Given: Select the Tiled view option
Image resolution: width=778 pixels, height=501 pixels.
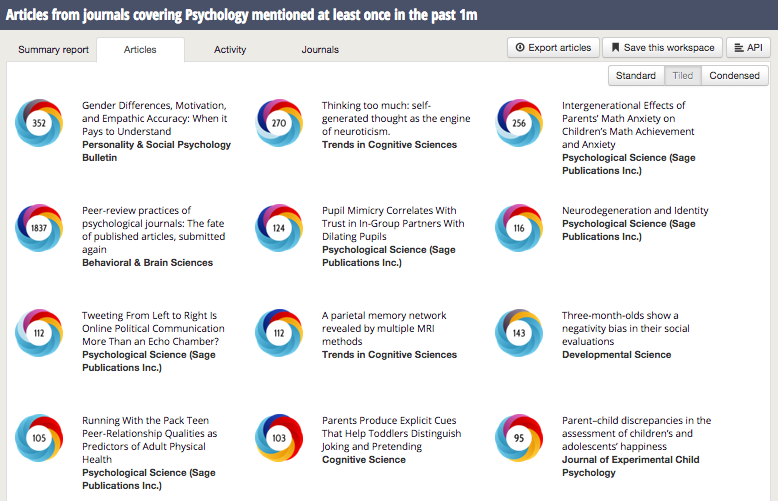Looking at the screenshot, I should [682, 76].
